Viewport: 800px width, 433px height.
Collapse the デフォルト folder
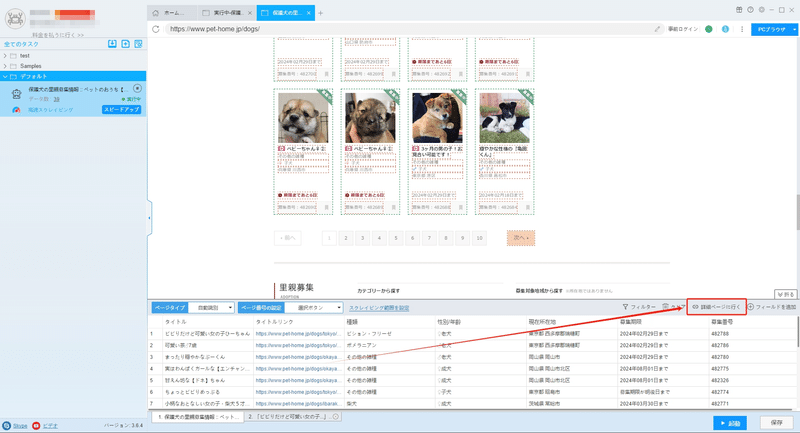(x=5, y=77)
